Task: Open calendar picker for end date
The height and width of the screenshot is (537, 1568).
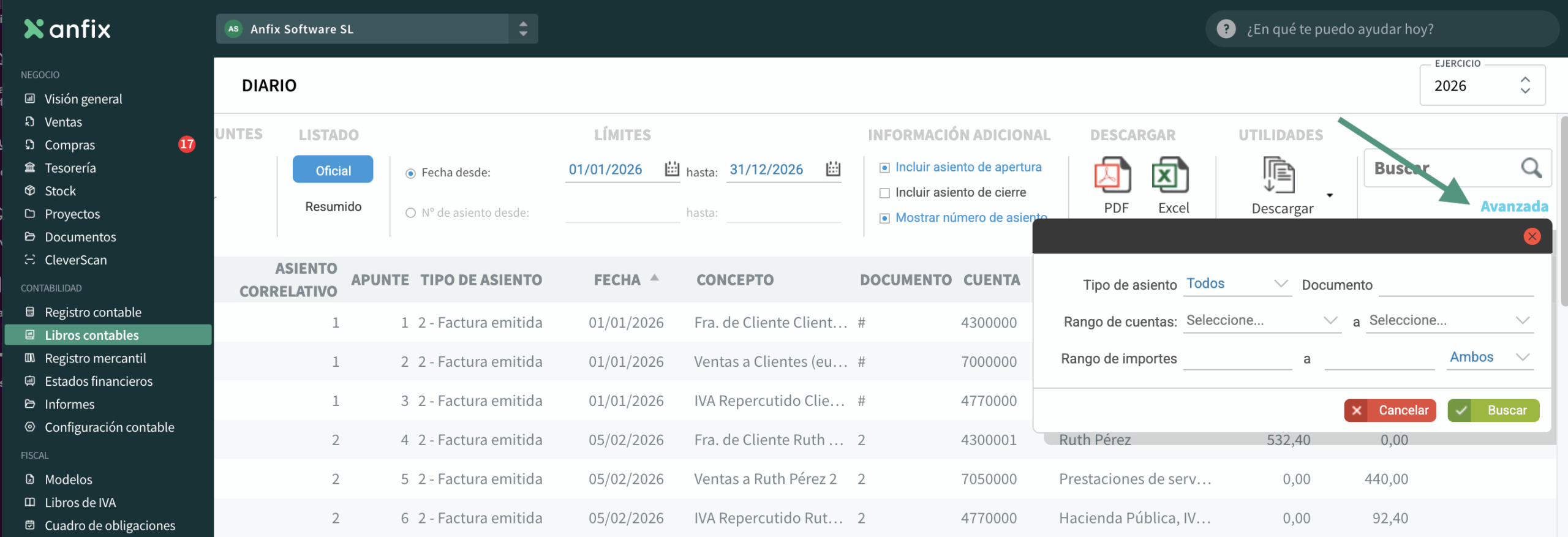Action: [833, 169]
